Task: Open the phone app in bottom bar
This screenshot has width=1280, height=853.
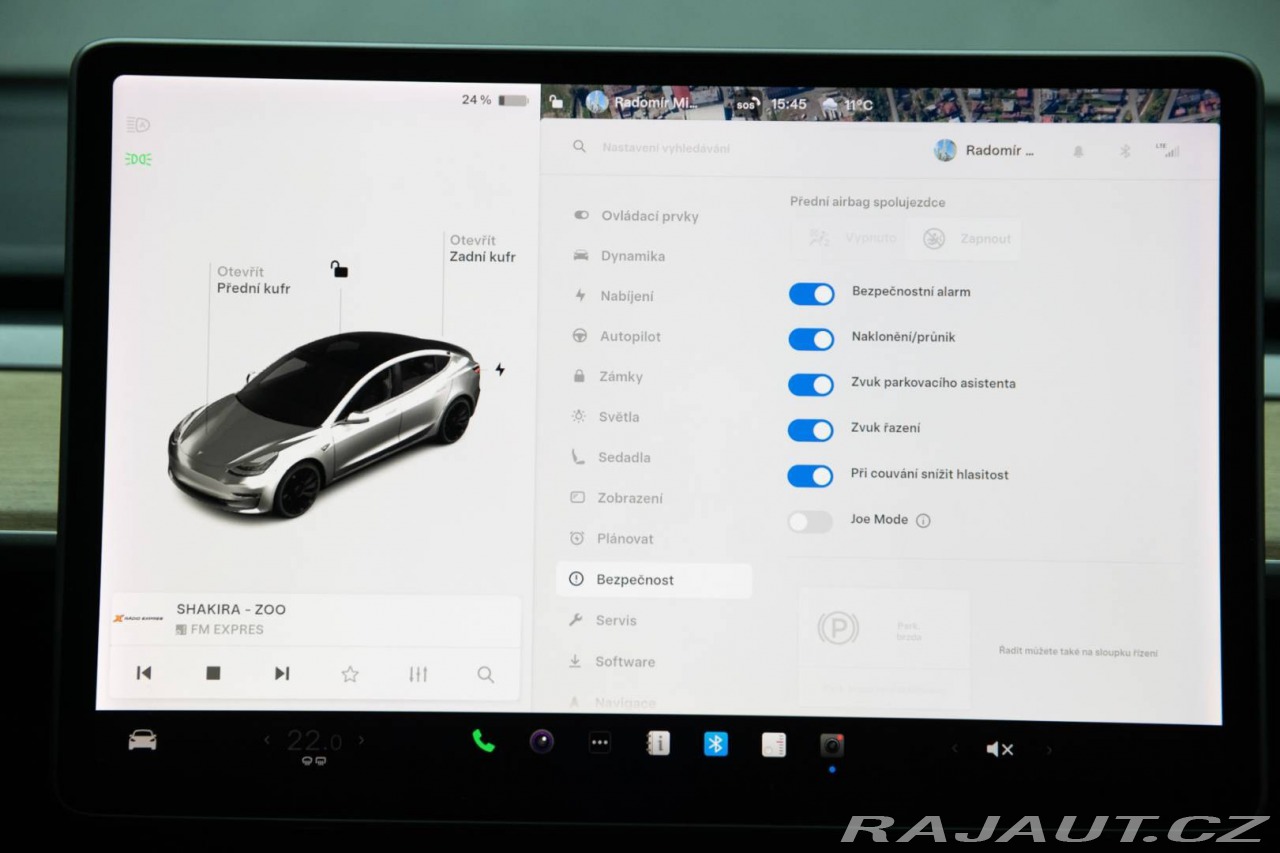Action: click(483, 741)
